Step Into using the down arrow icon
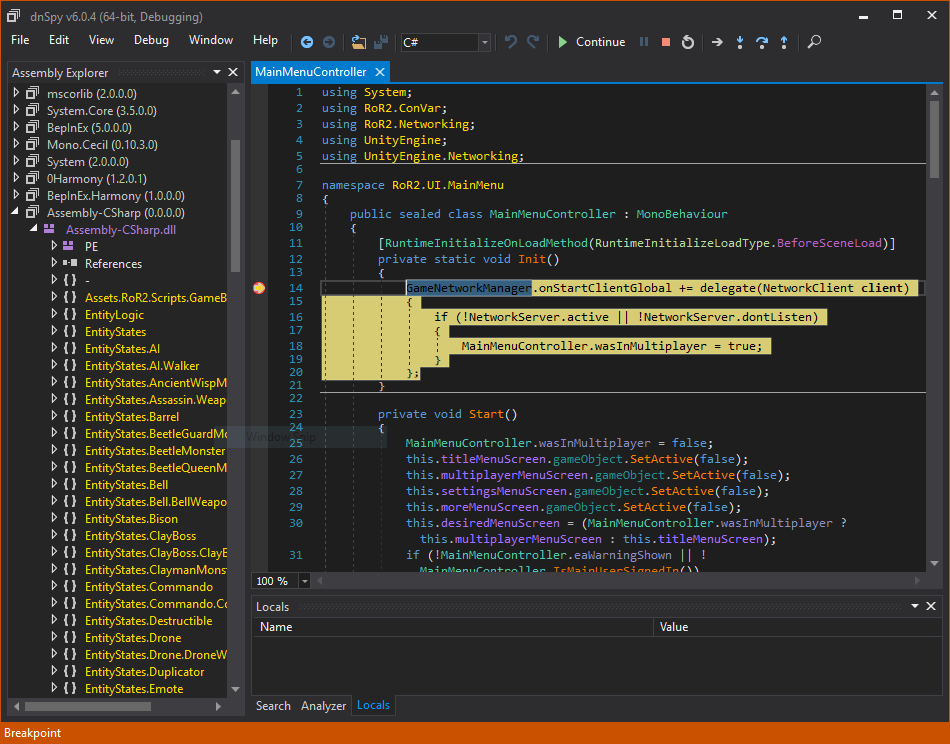The image size is (950, 744). click(x=740, y=42)
